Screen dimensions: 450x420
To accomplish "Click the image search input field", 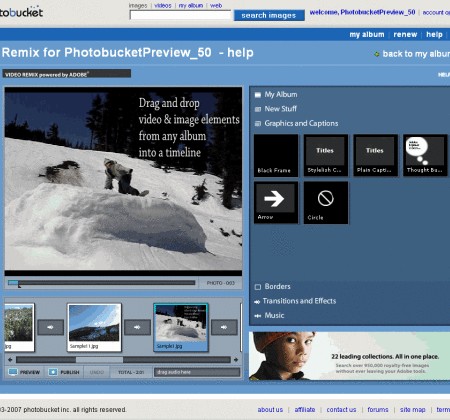I will click(180, 15).
